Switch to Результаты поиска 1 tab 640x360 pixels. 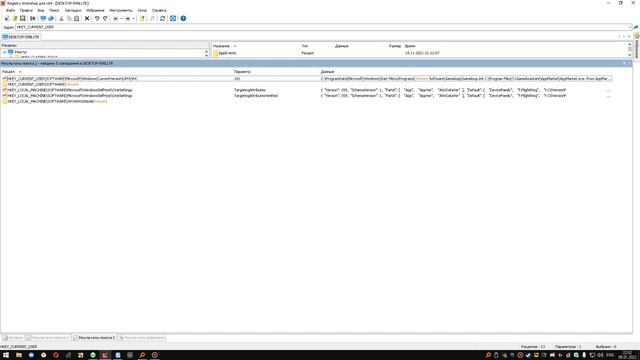(48, 338)
